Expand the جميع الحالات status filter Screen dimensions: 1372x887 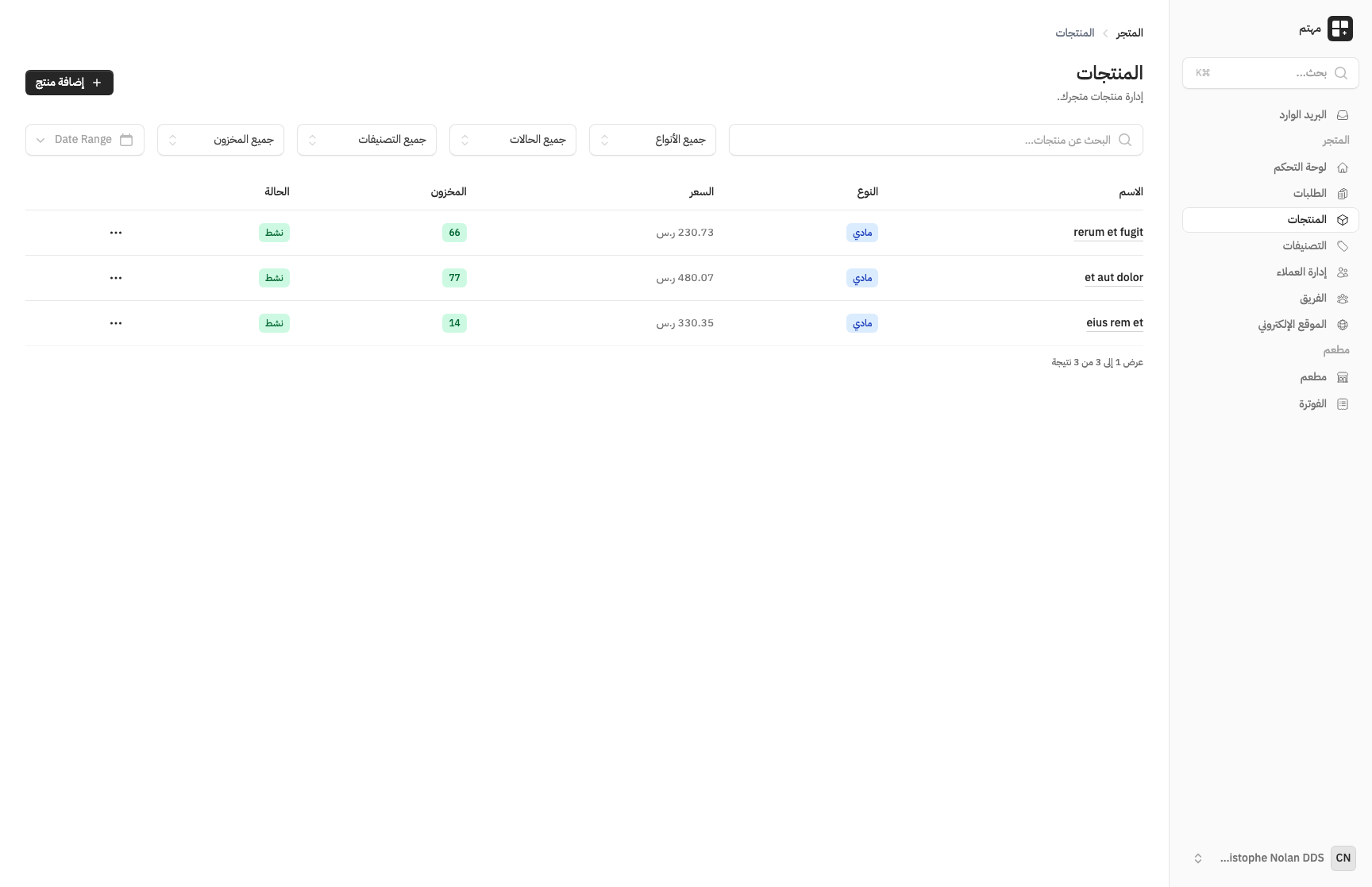[x=512, y=140]
